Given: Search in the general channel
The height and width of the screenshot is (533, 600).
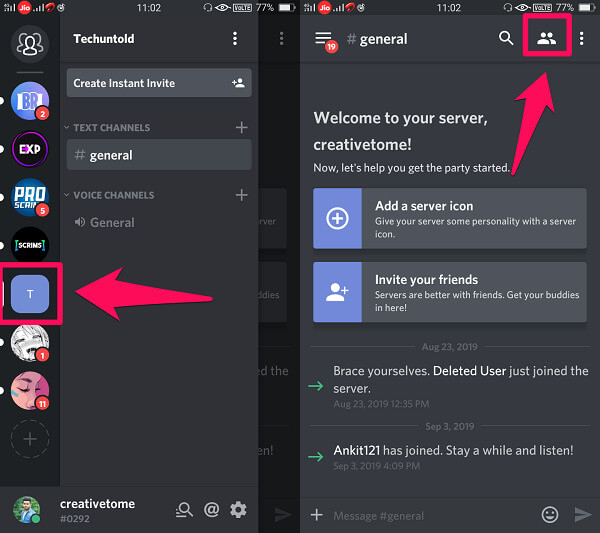Looking at the screenshot, I should pos(506,38).
